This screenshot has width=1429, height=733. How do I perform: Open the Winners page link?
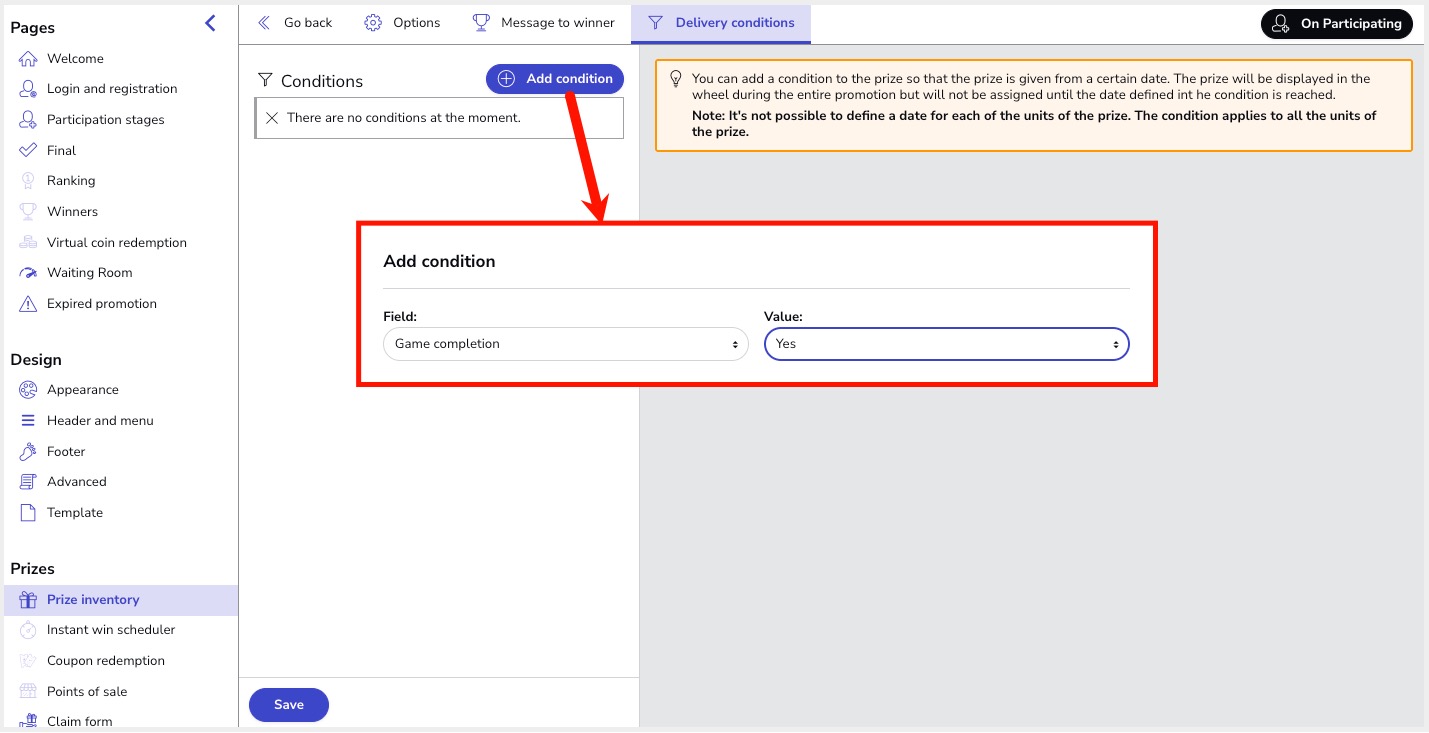click(x=72, y=212)
